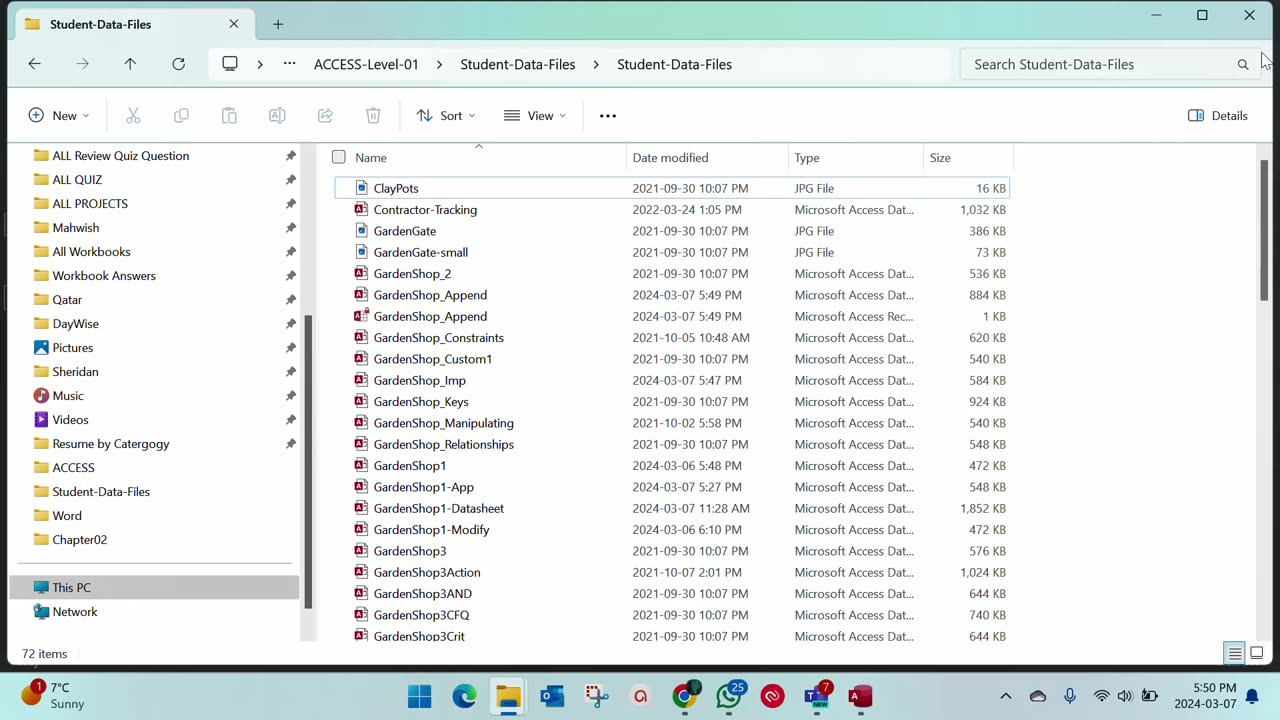Click the search magnifier icon
1280x720 pixels.
(x=1243, y=64)
